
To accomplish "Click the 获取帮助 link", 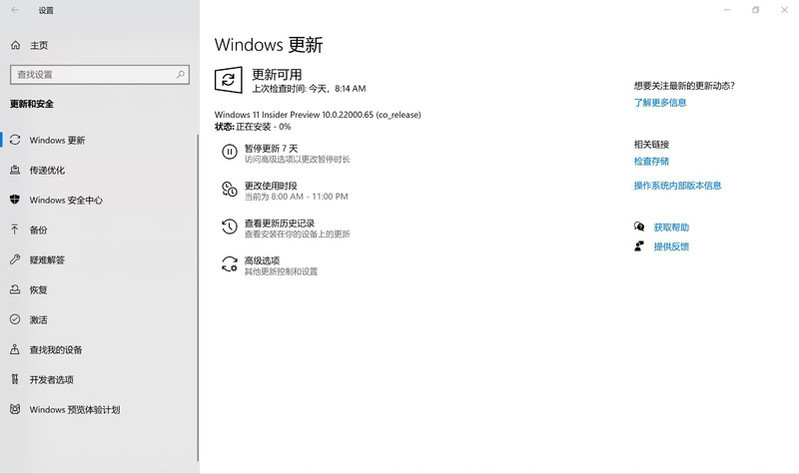I will coord(671,227).
